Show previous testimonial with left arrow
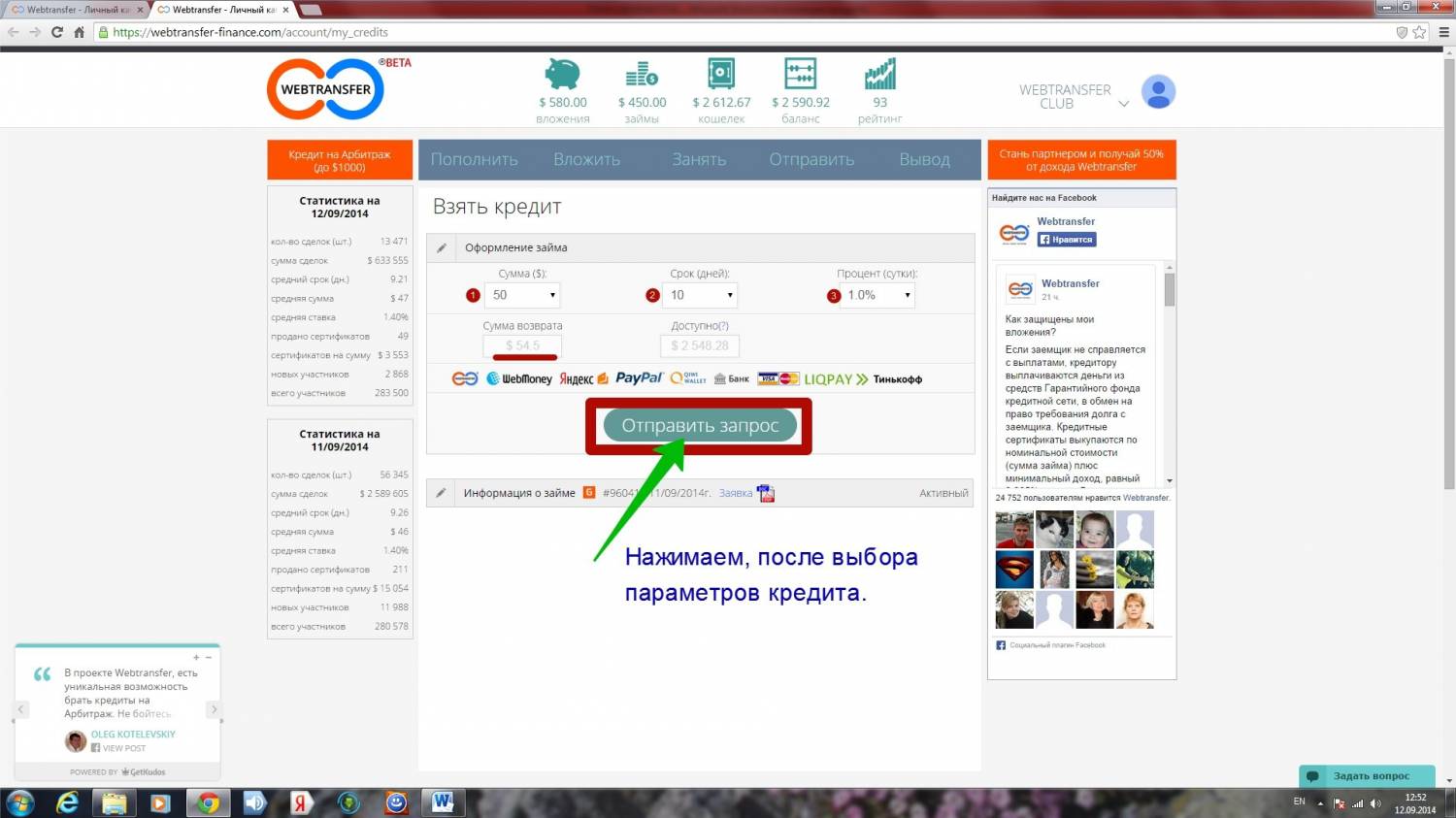Viewport: 1456px width, 818px height. (20, 709)
